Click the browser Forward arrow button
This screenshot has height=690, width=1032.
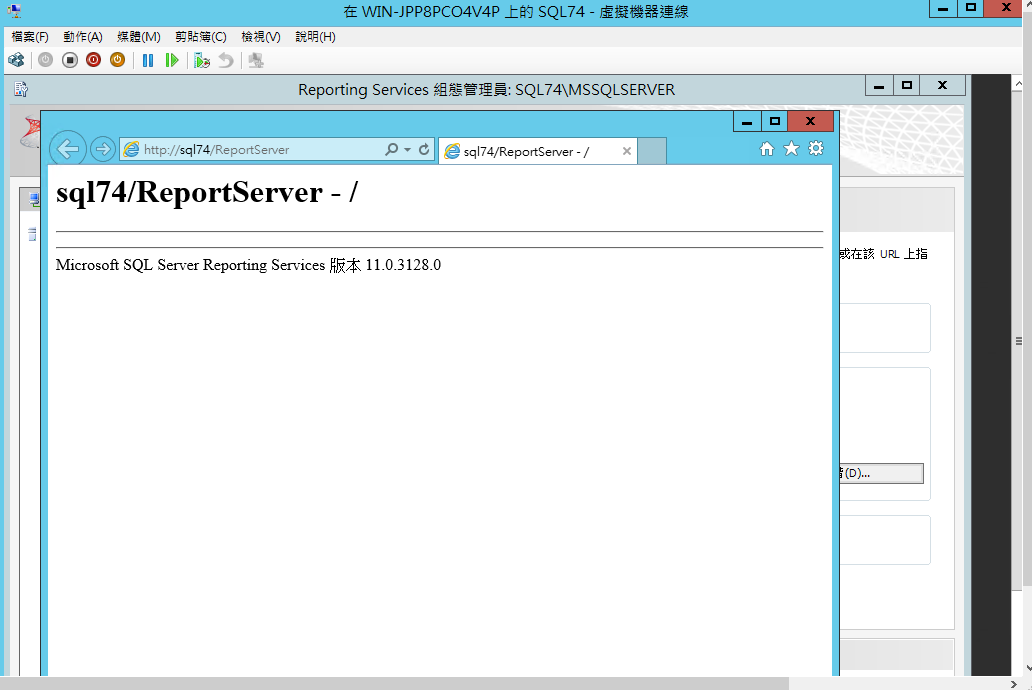[x=103, y=149]
